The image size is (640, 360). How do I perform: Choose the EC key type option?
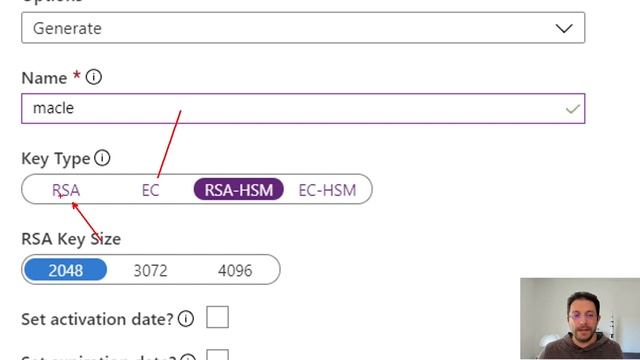[x=150, y=190]
